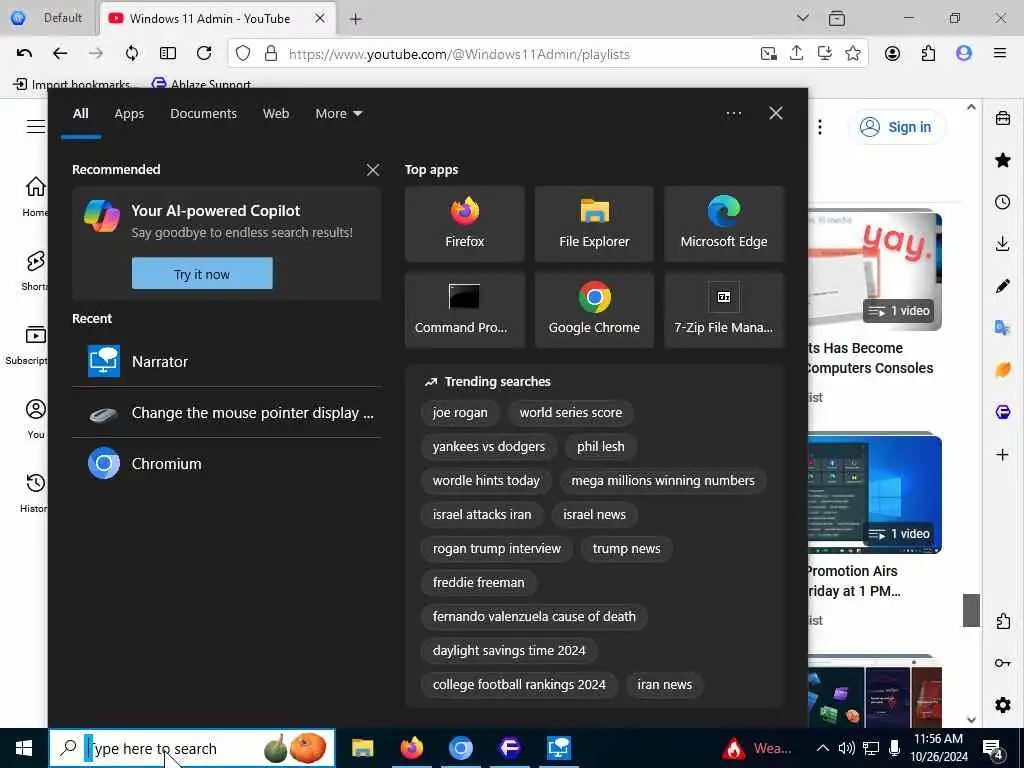Image resolution: width=1024 pixels, height=768 pixels.
Task: Switch to the Documents search tab
Action: click(x=203, y=114)
